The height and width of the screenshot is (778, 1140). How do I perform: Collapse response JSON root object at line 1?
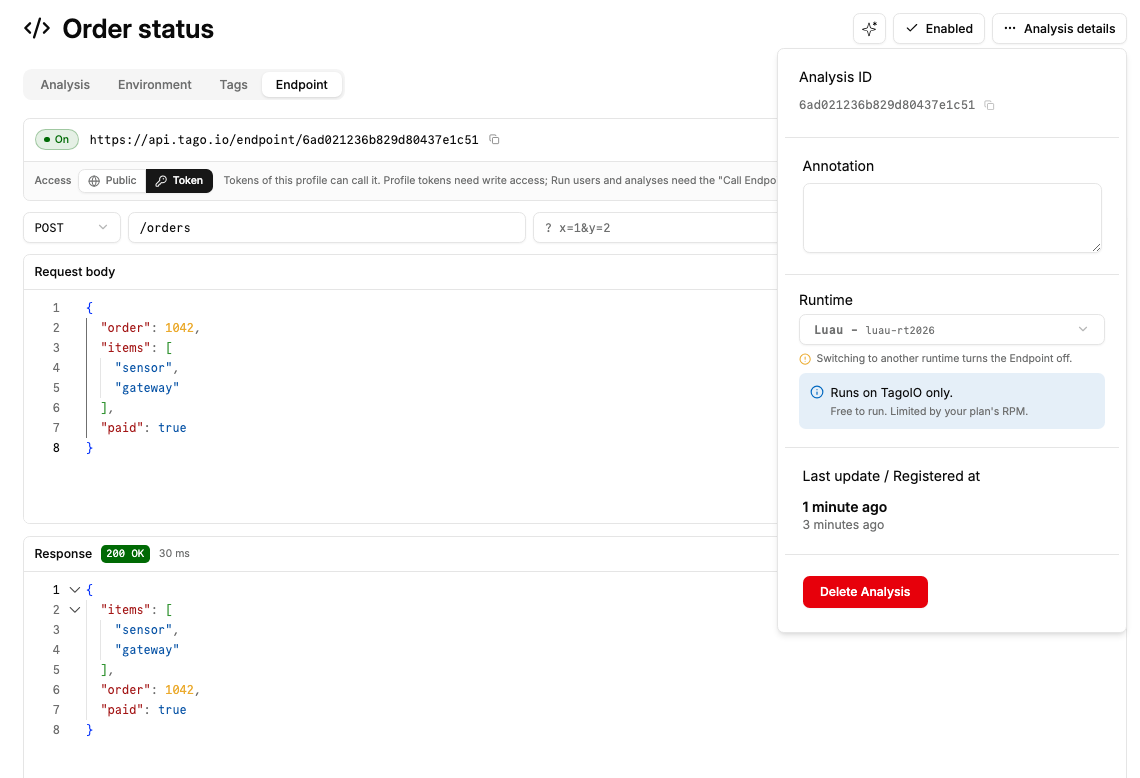pos(74,590)
